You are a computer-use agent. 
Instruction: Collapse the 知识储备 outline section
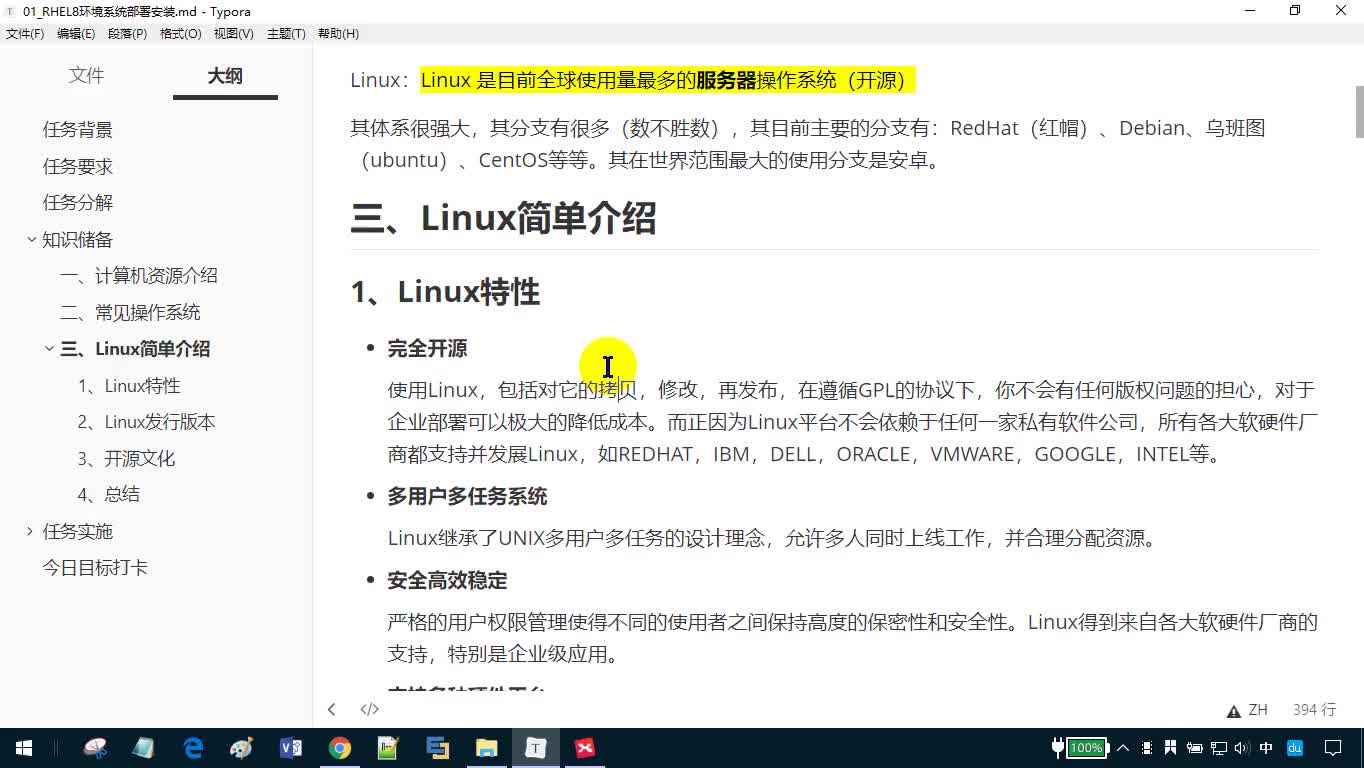[31, 239]
